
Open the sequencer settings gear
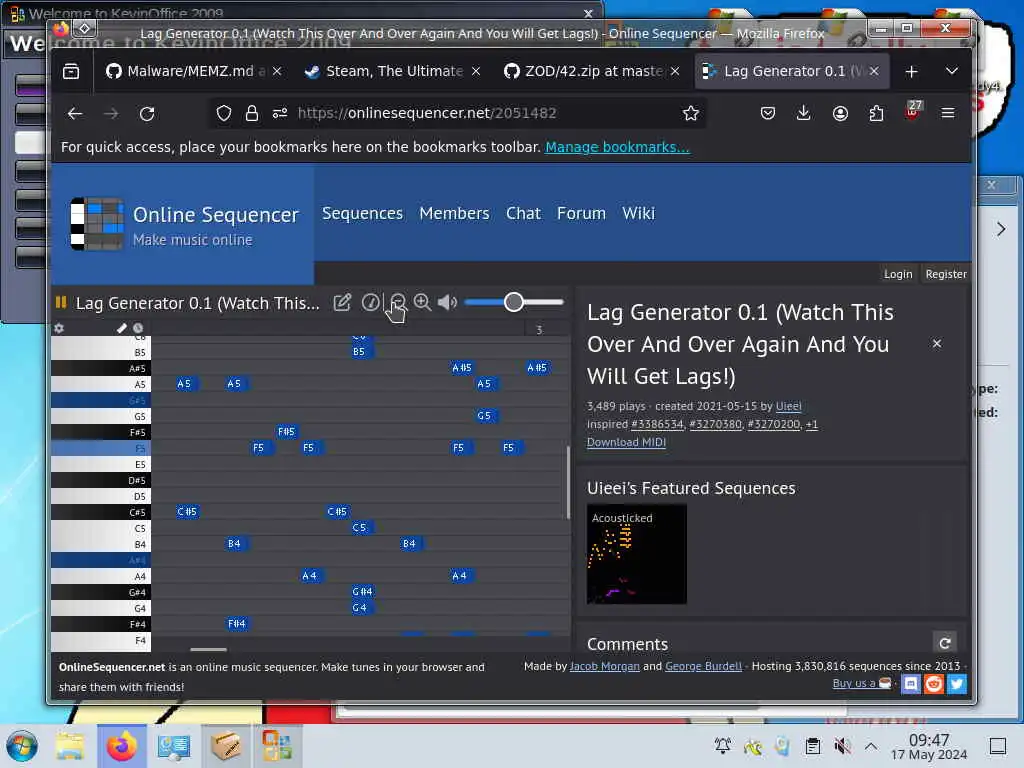tap(59, 328)
